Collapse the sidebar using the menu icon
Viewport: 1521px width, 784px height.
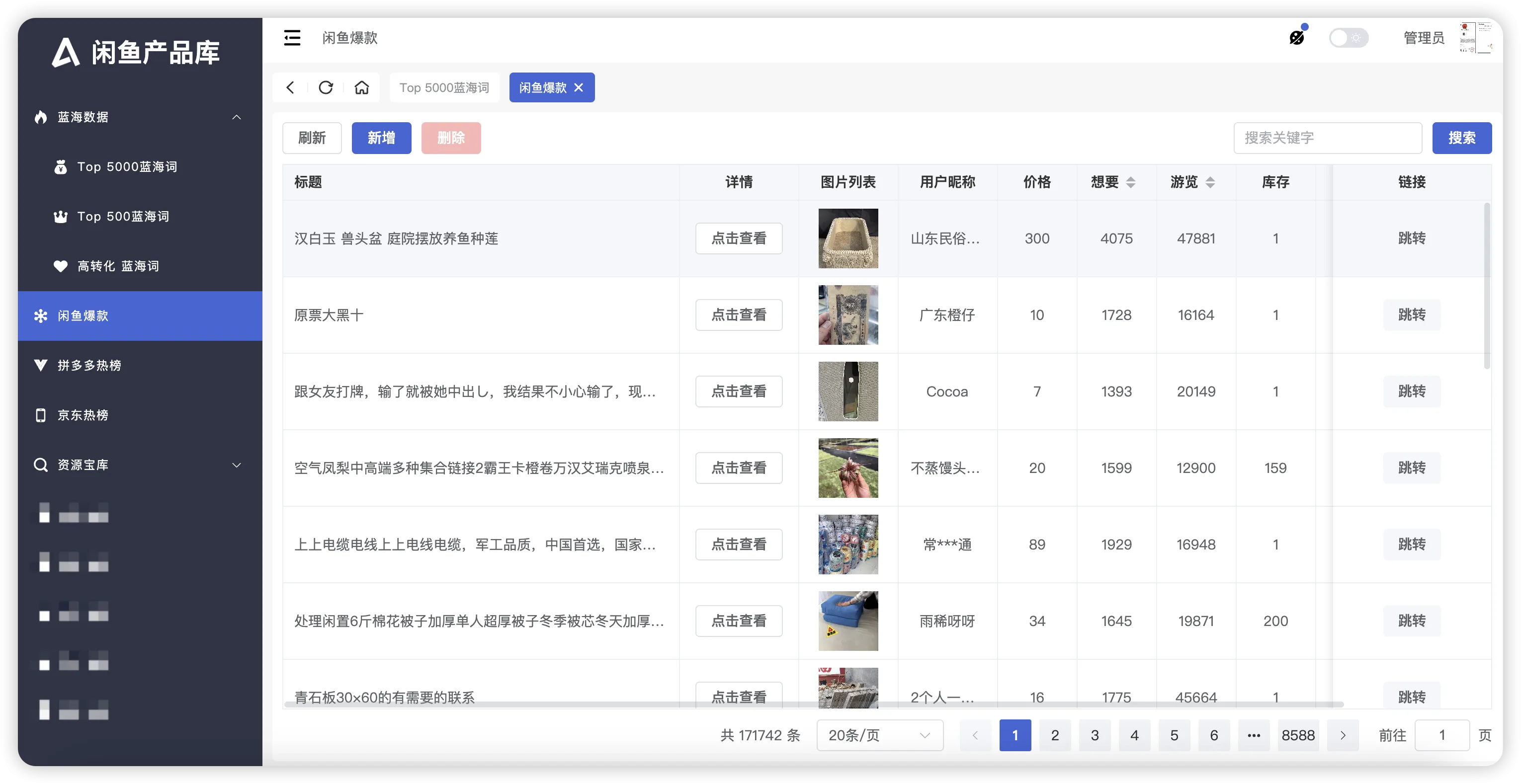(x=292, y=37)
